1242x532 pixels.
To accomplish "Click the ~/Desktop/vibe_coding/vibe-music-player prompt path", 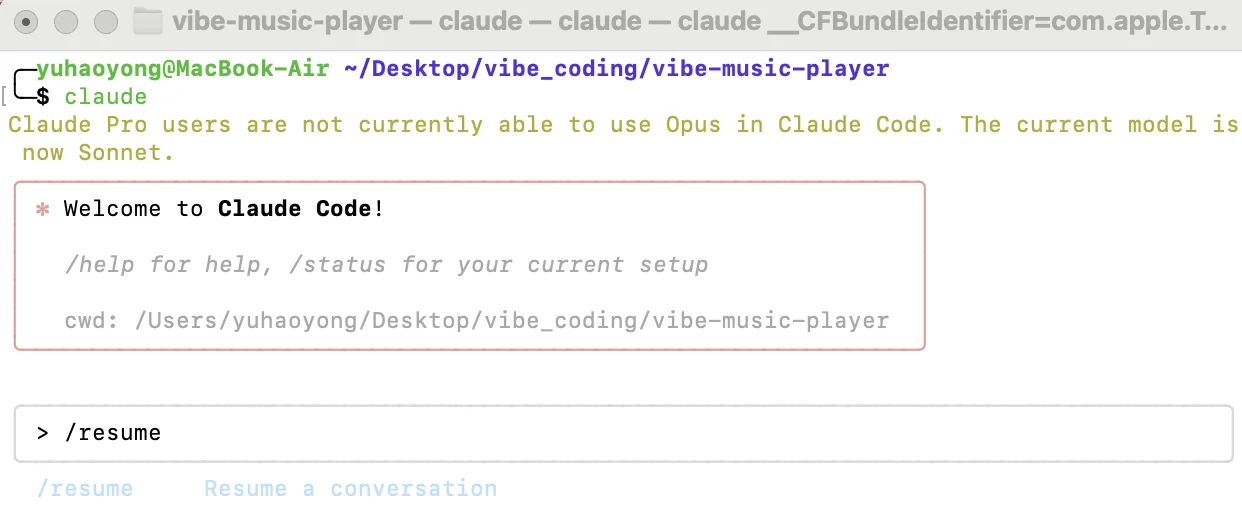I will (616, 69).
